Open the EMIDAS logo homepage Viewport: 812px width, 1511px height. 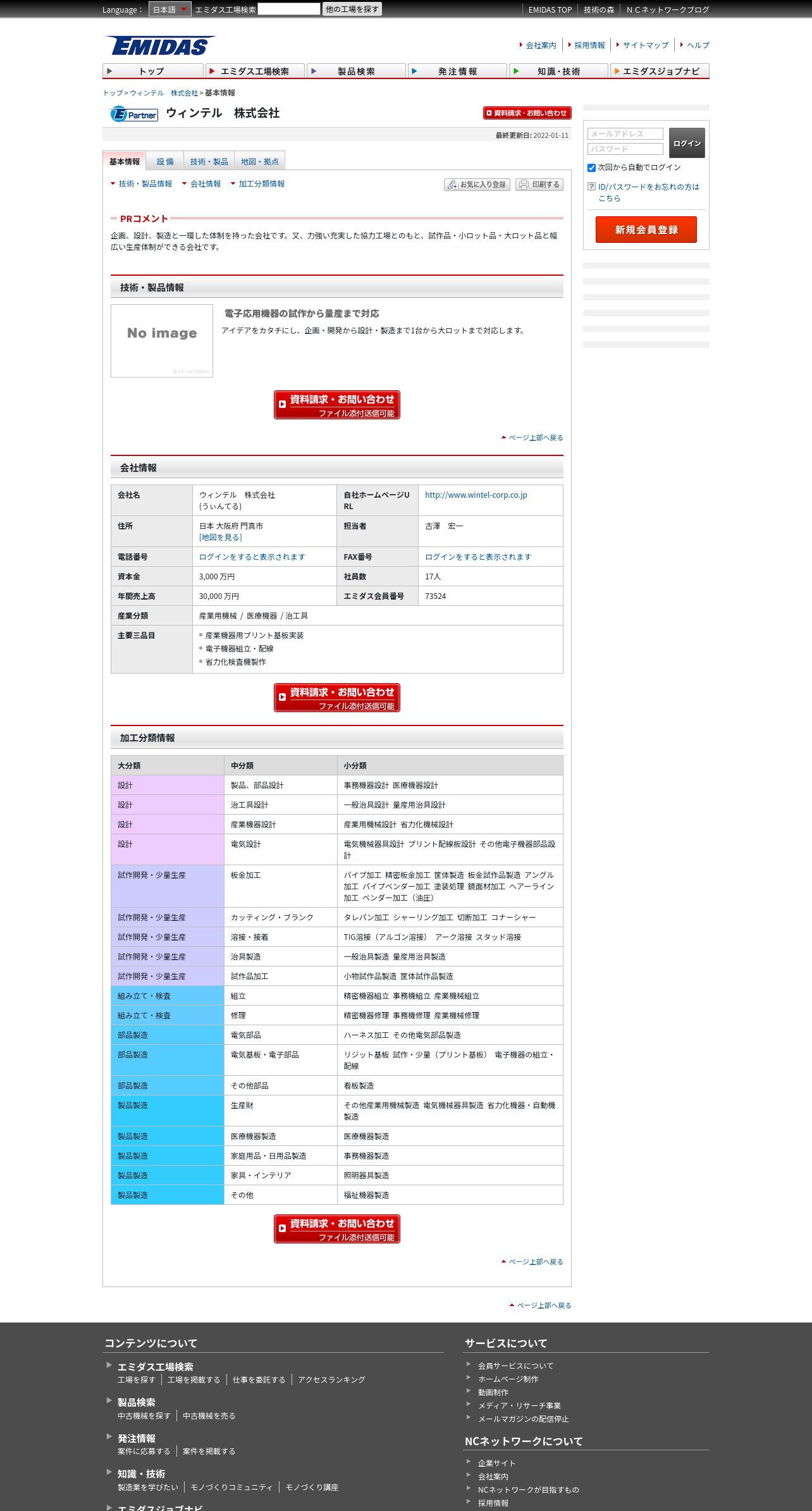point(160,46)
